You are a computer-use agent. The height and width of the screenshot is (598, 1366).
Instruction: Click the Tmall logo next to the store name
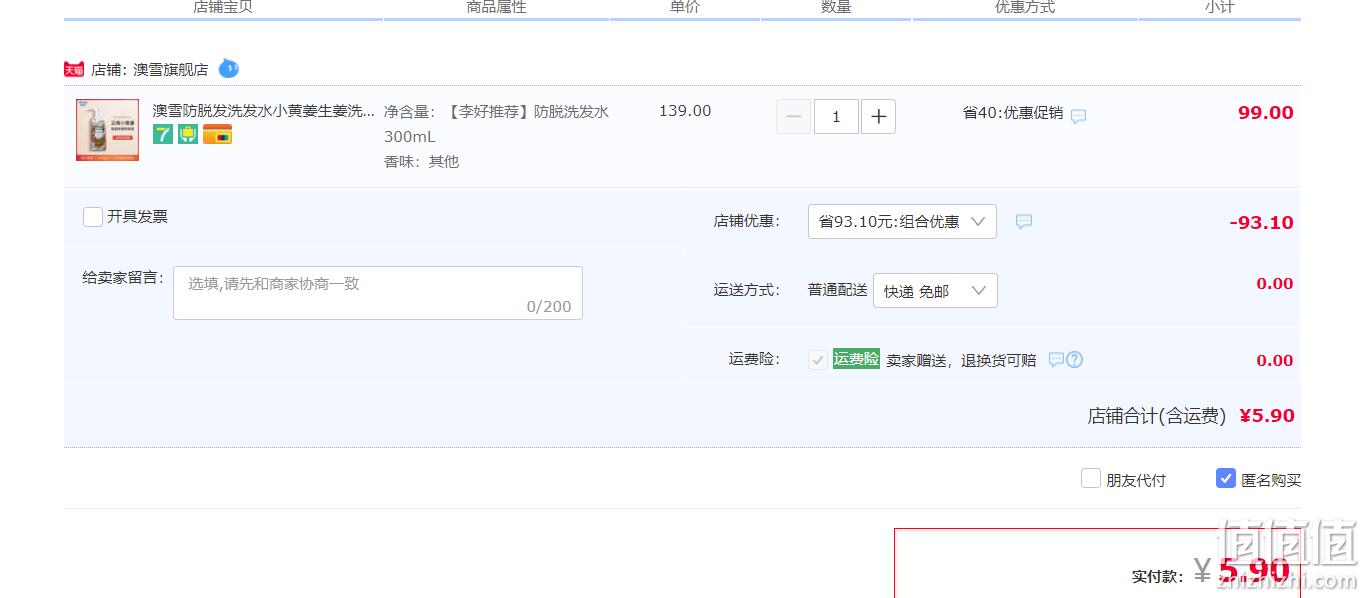click(74, 69)
